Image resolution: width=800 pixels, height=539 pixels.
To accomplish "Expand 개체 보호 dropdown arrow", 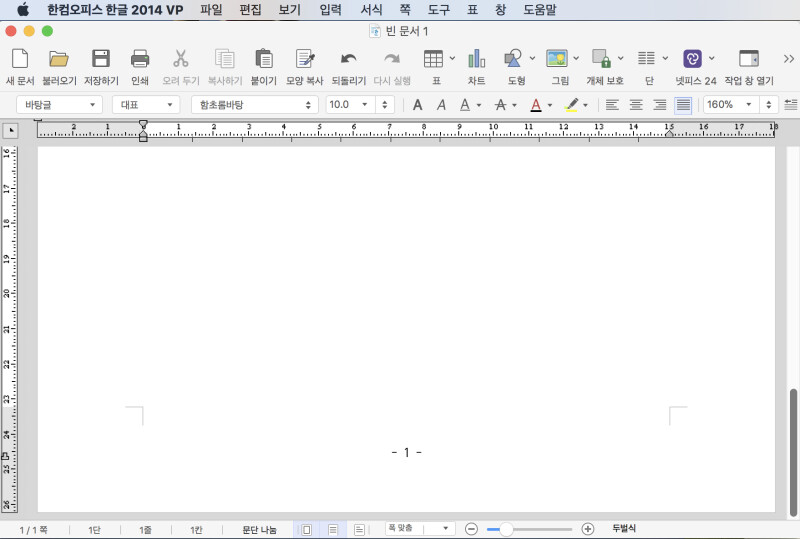I will point(620,58).
